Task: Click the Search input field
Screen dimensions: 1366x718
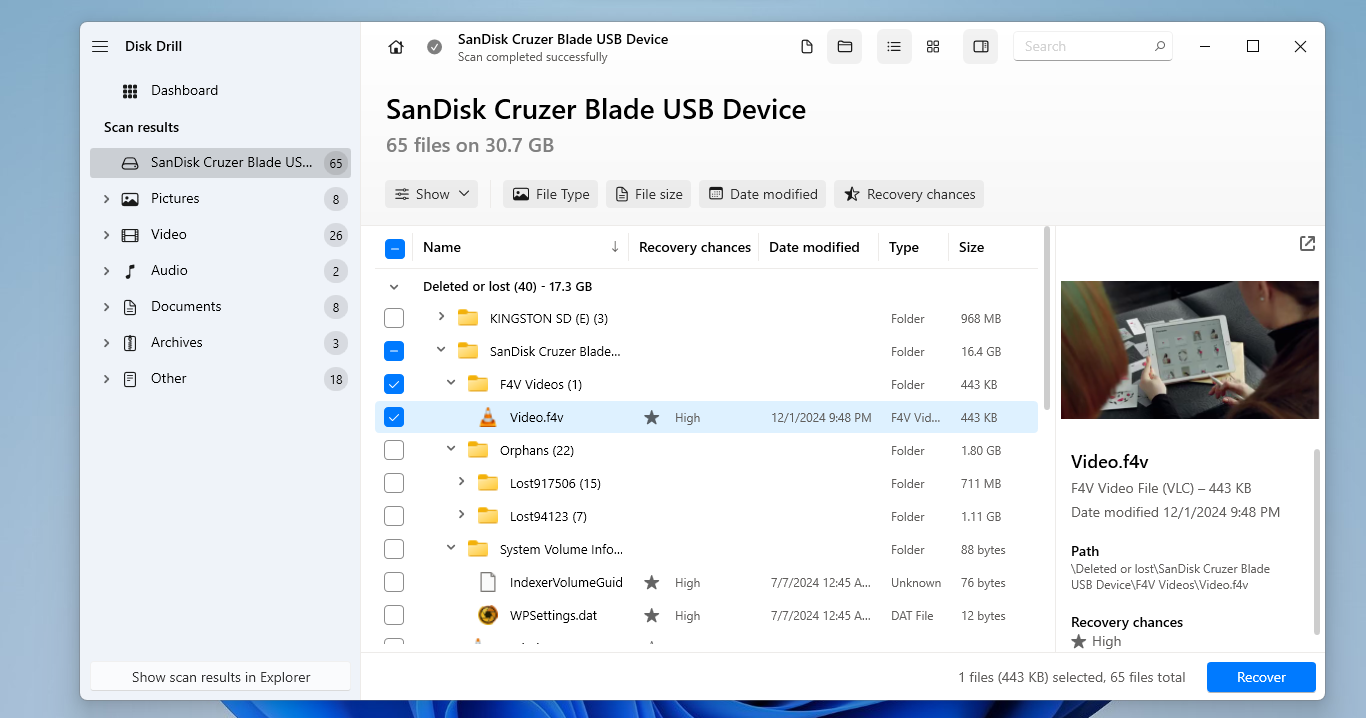Action: (1084, 47)
